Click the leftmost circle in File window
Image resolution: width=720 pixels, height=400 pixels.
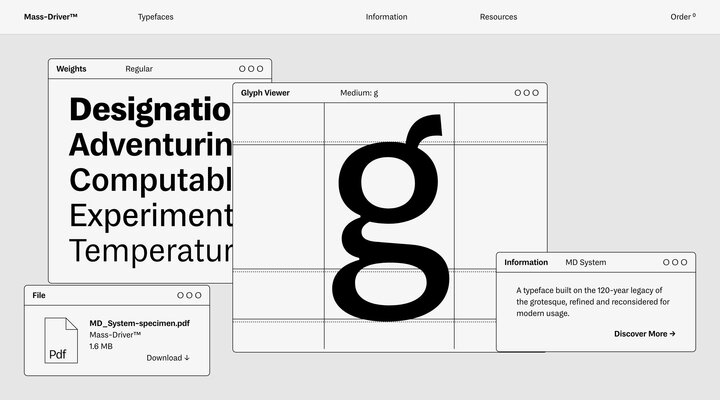pyautogui.click(x=181, y=295)
